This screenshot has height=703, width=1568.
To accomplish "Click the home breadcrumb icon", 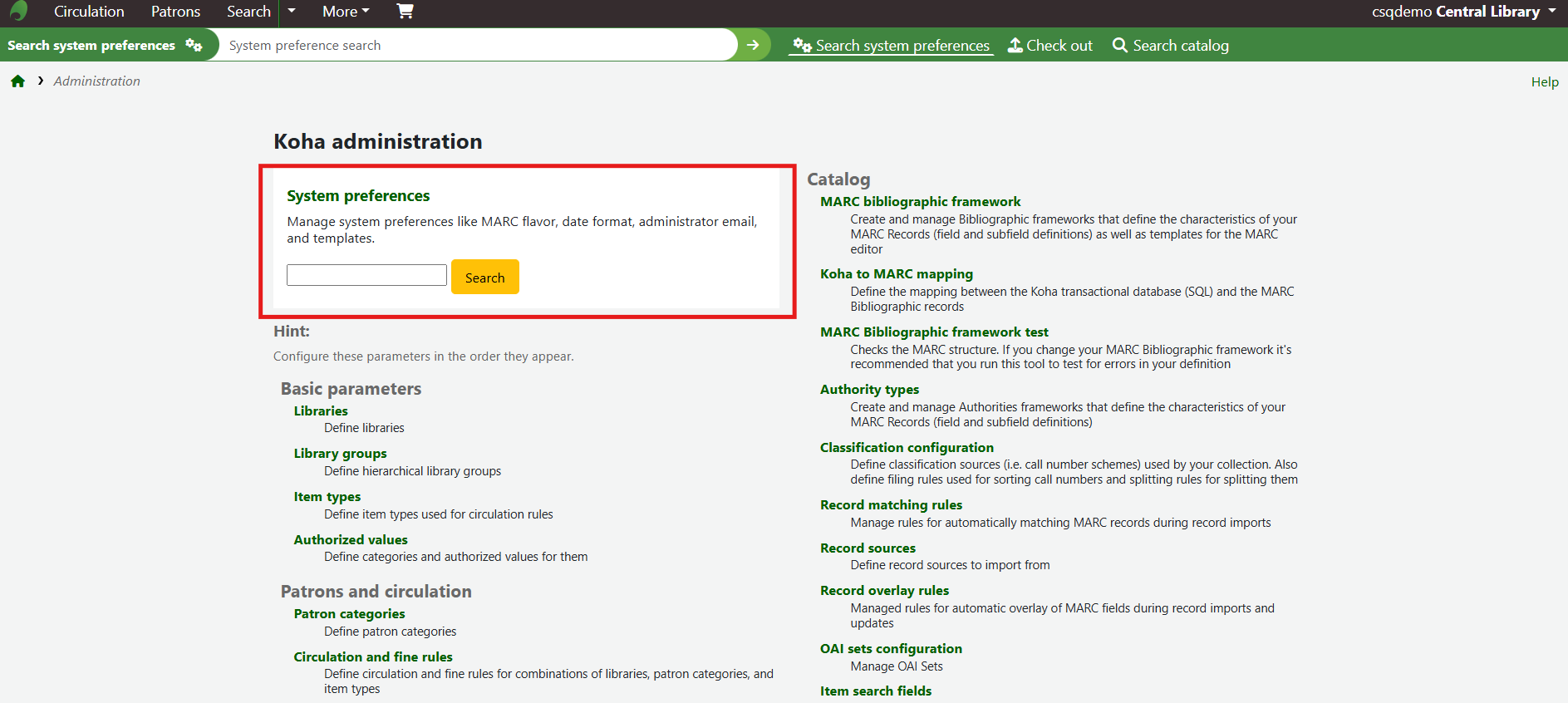I will (17, 81).
